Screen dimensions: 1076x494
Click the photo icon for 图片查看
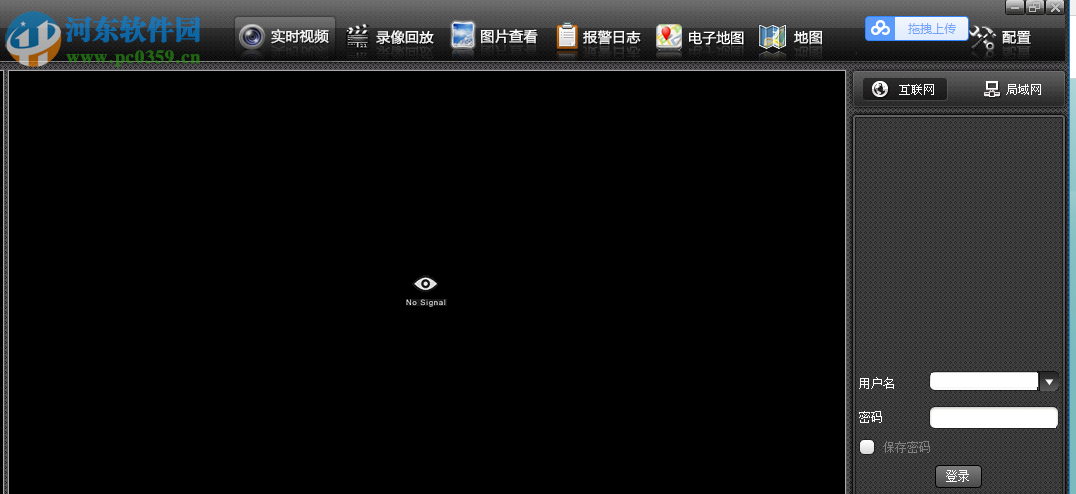[x=463, y=36]
